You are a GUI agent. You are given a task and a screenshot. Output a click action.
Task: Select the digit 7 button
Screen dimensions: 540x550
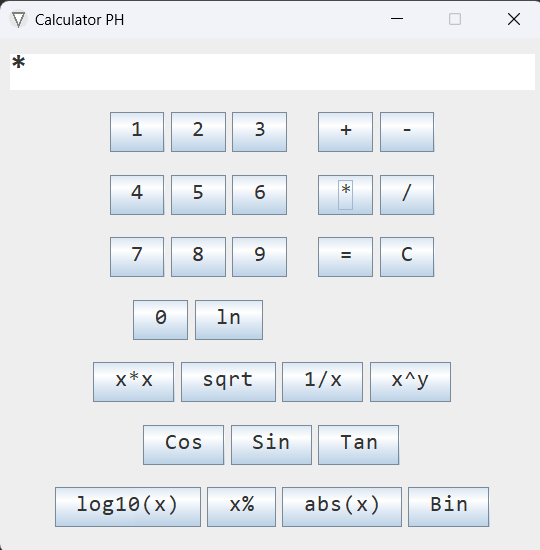(137, 257)
